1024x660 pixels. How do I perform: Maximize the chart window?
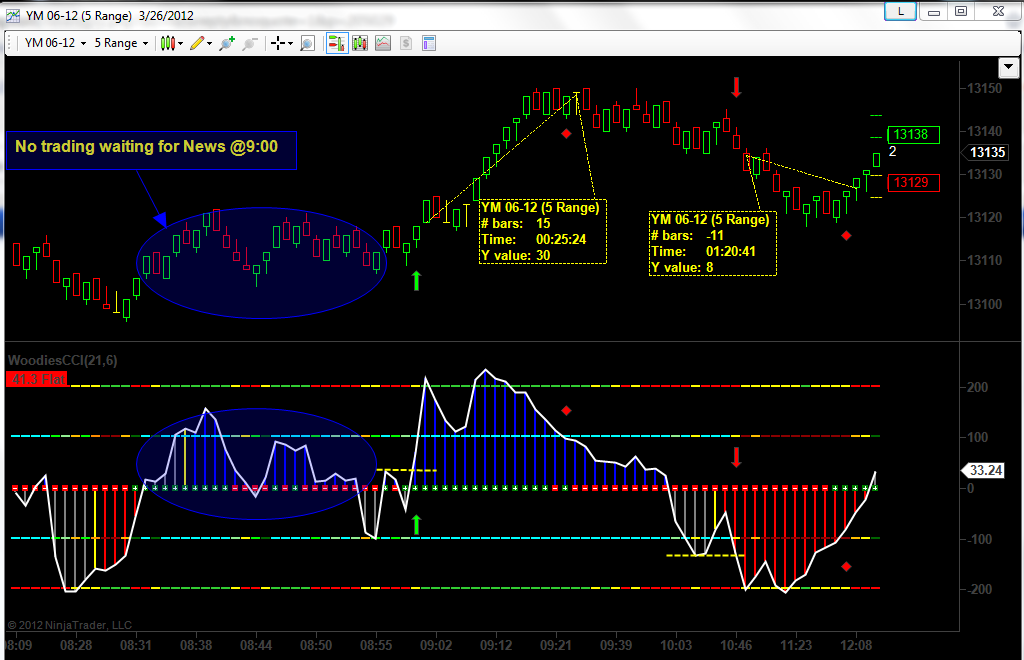tap(961, 11)
